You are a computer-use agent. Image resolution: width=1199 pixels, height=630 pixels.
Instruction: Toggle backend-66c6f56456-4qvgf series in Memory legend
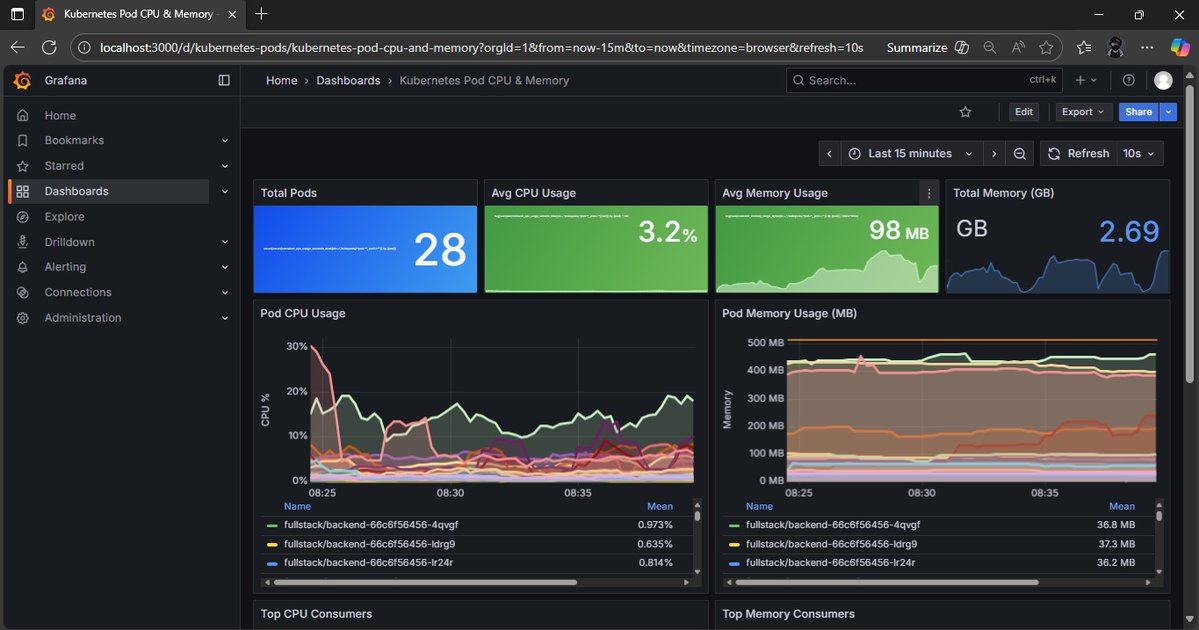[833, 525]
